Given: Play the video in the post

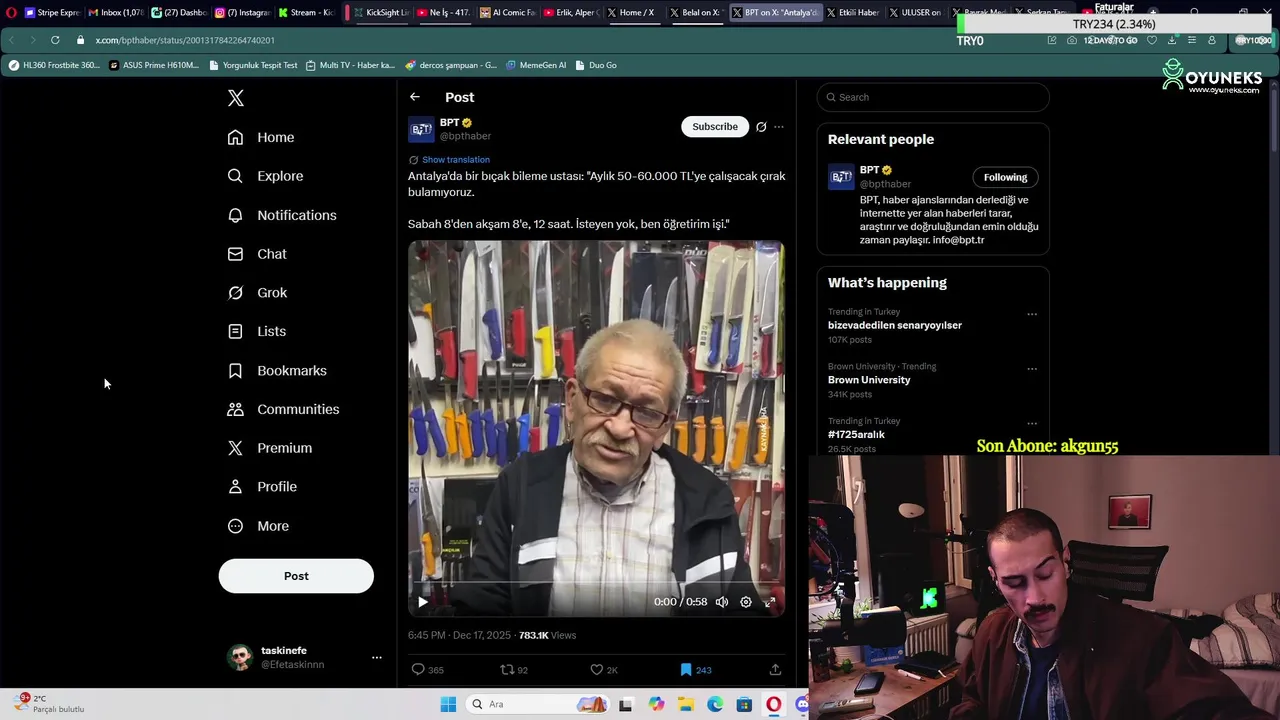Looking at the screenshot, I should pyautogui.click(x=423, y=602).
